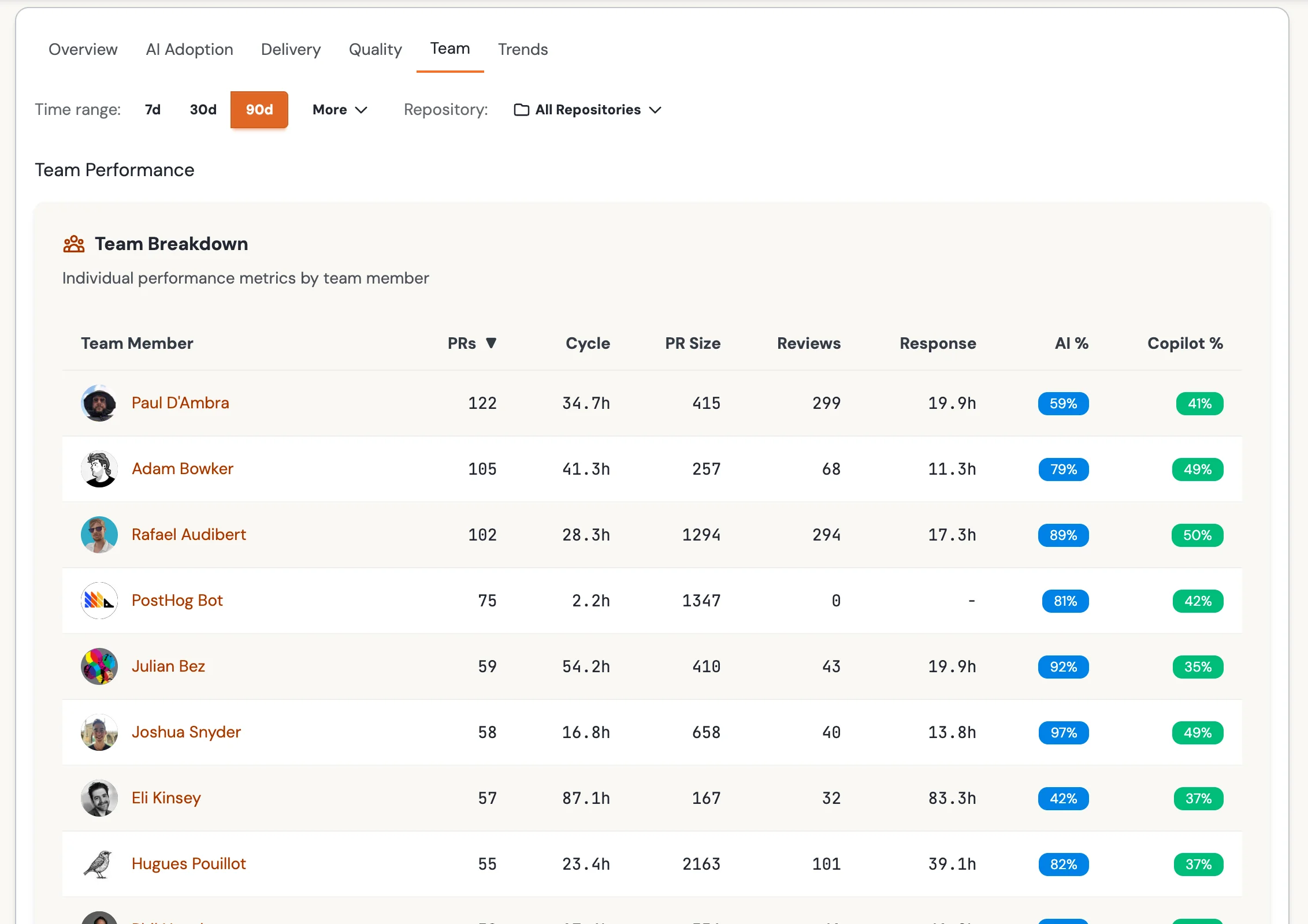Click Paul D'Ambra's 59% AI badge
Image resolution: width=1308 pixels, height=924 pixels.
(1063, 404)
